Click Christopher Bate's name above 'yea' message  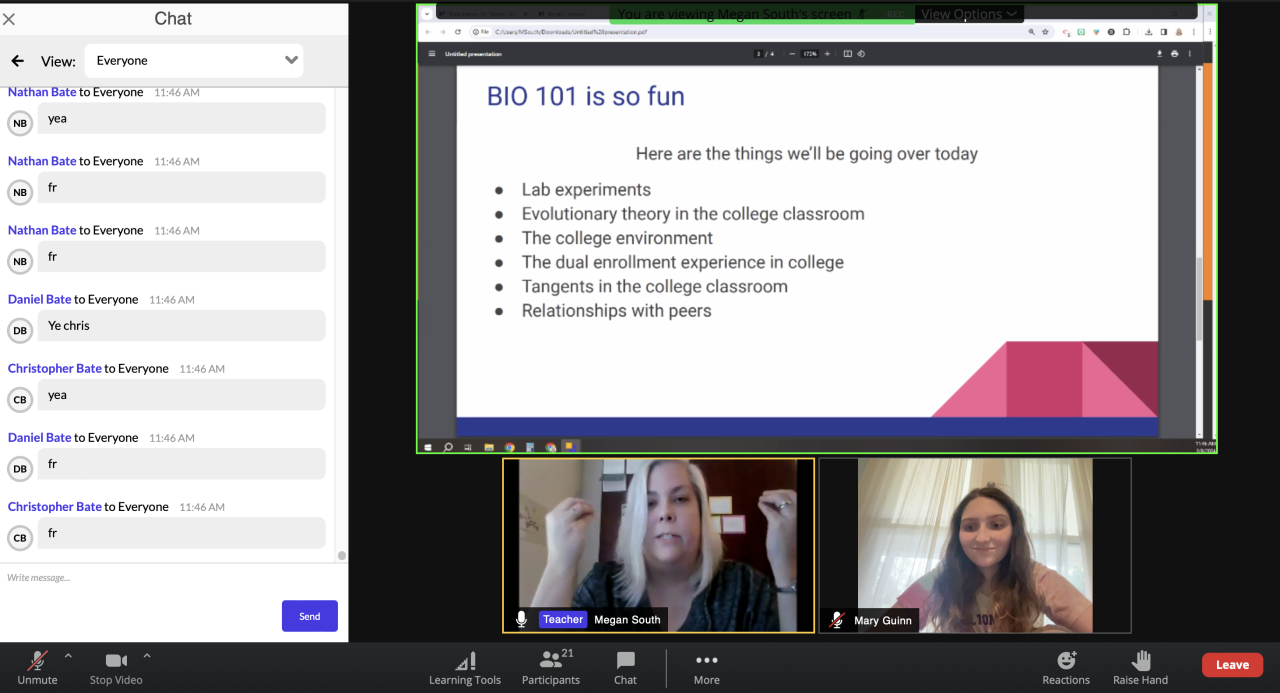click(x=55, y=368)
